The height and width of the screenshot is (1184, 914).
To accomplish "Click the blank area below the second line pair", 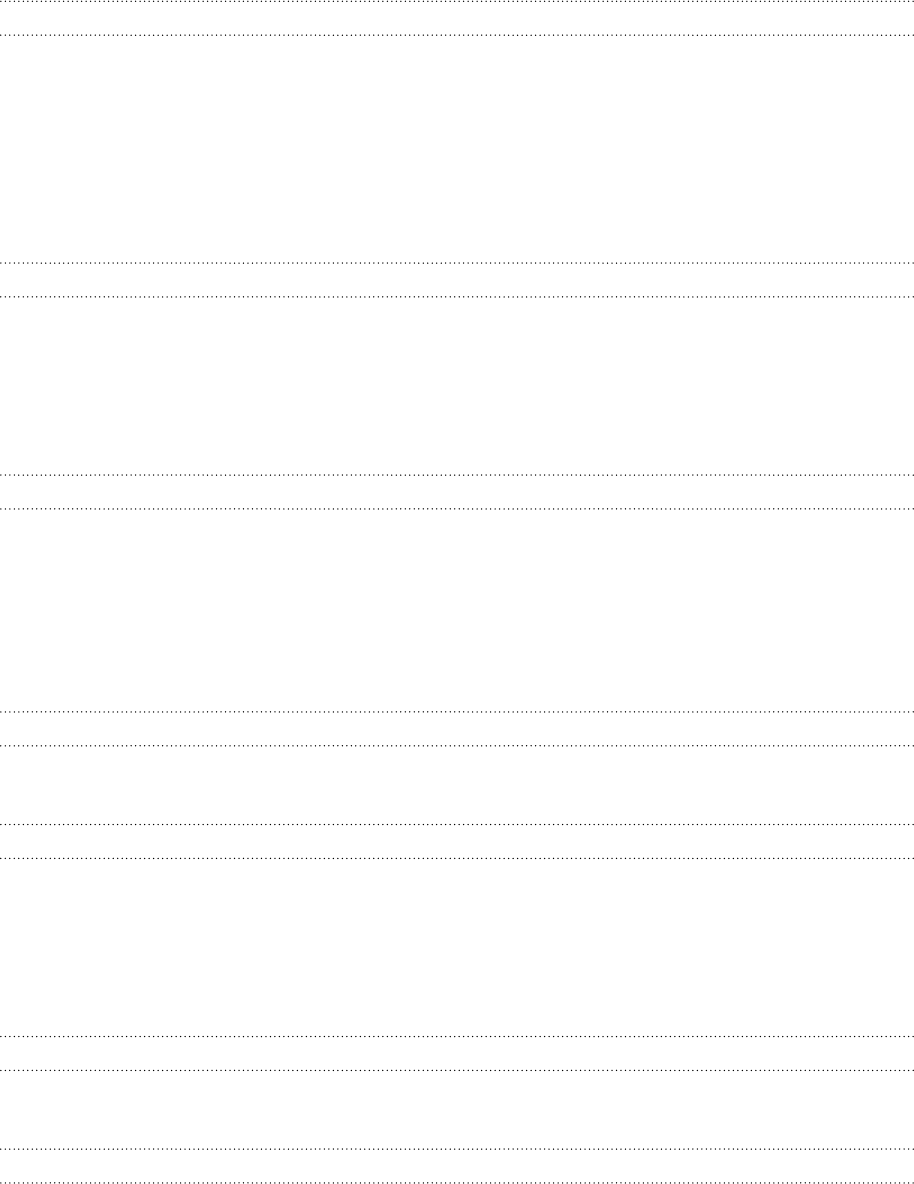I will (x=457, y=386).
